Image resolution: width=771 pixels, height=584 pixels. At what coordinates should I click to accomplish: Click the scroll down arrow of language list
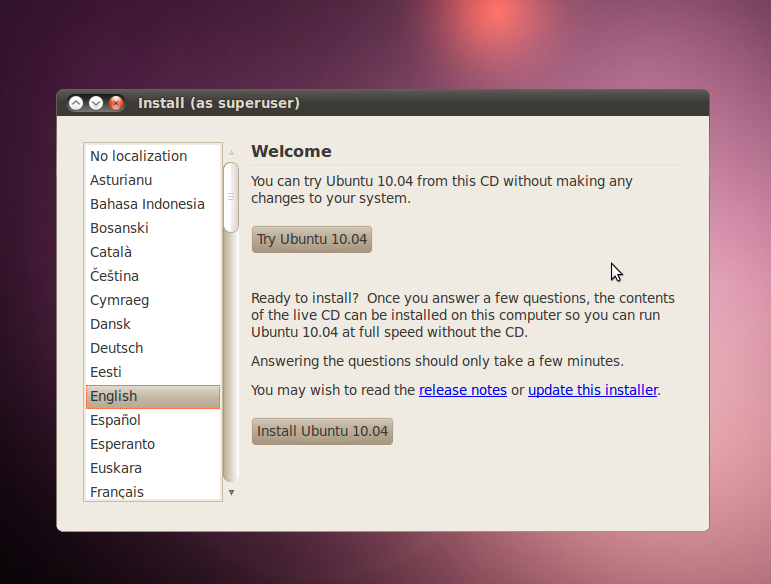pos(231,493)
